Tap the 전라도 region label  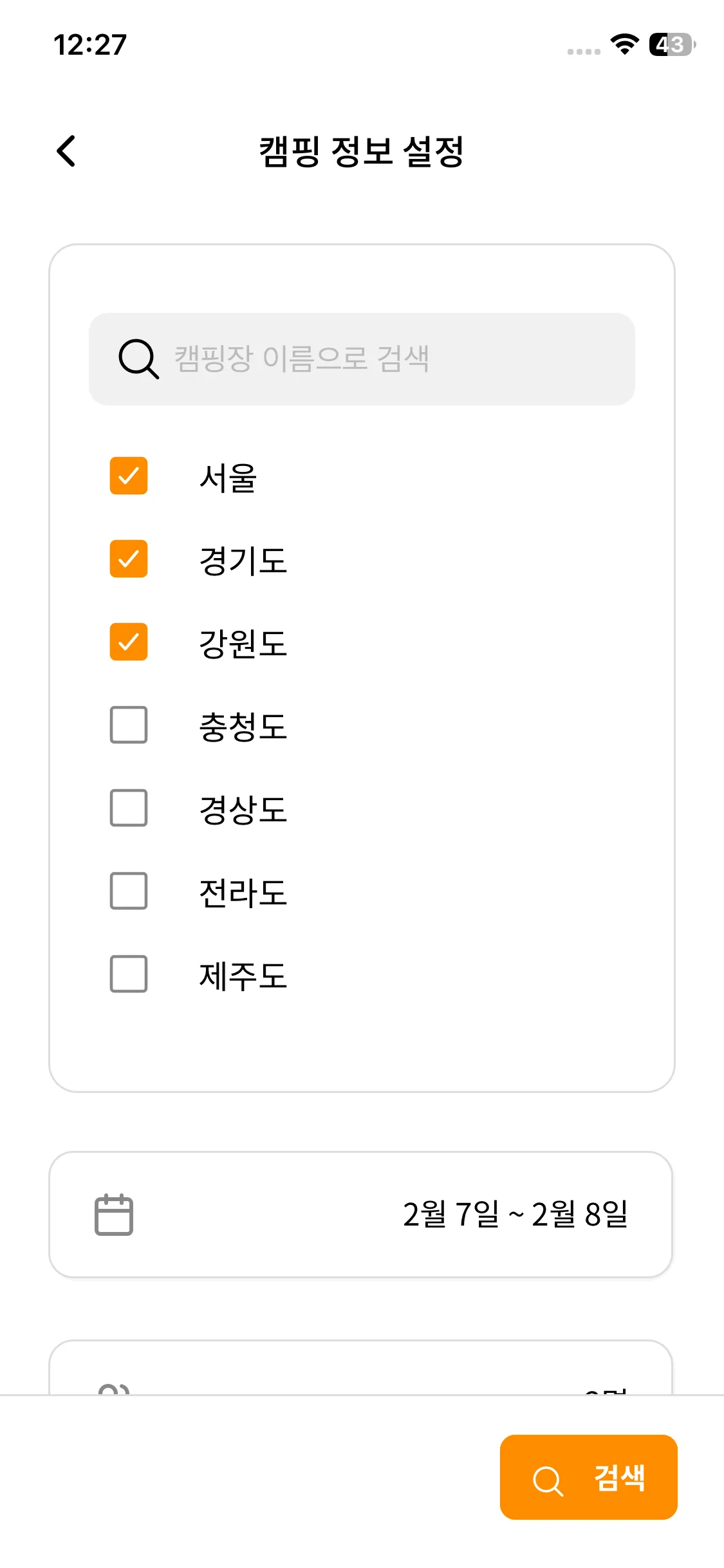pyautogui.click(x=243, y=892)
